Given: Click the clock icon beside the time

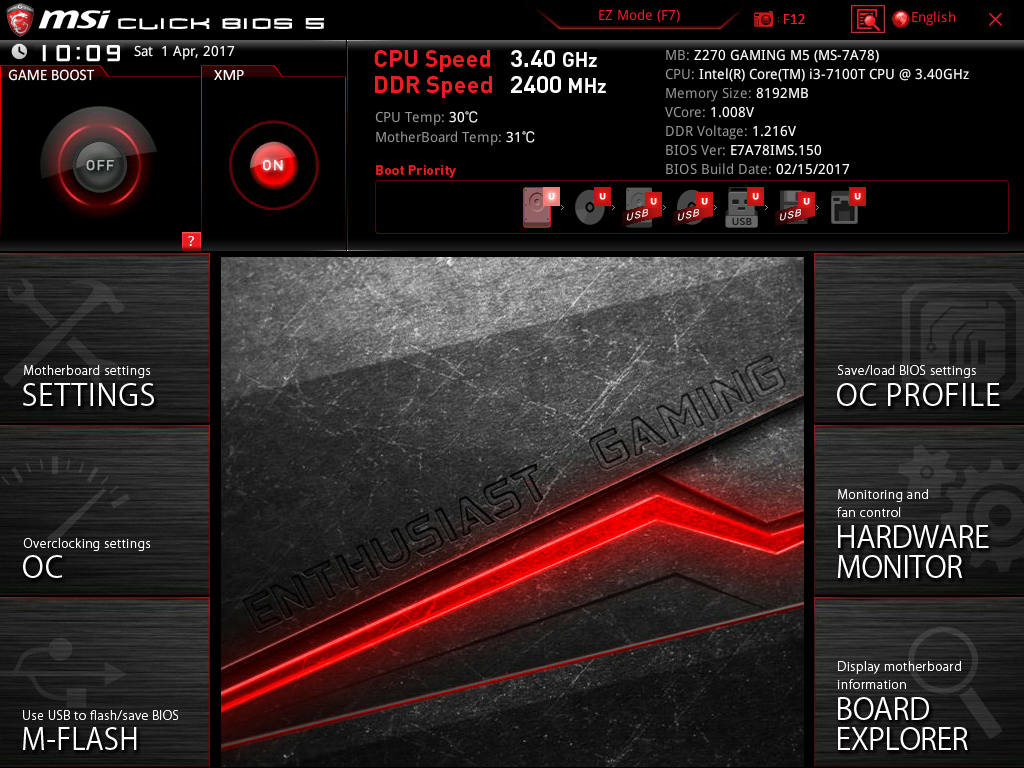Looking at the screenshot, I should pos(20,51).
